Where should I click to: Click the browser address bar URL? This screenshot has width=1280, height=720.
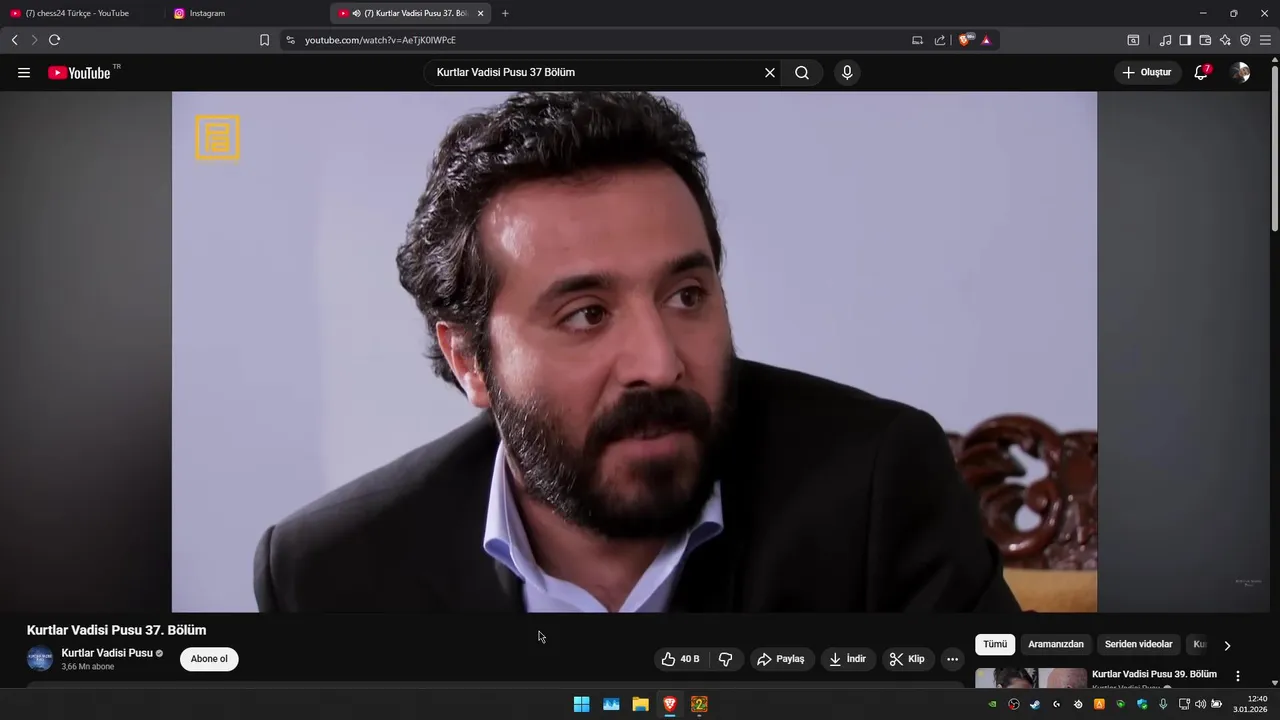coord(380,40)
